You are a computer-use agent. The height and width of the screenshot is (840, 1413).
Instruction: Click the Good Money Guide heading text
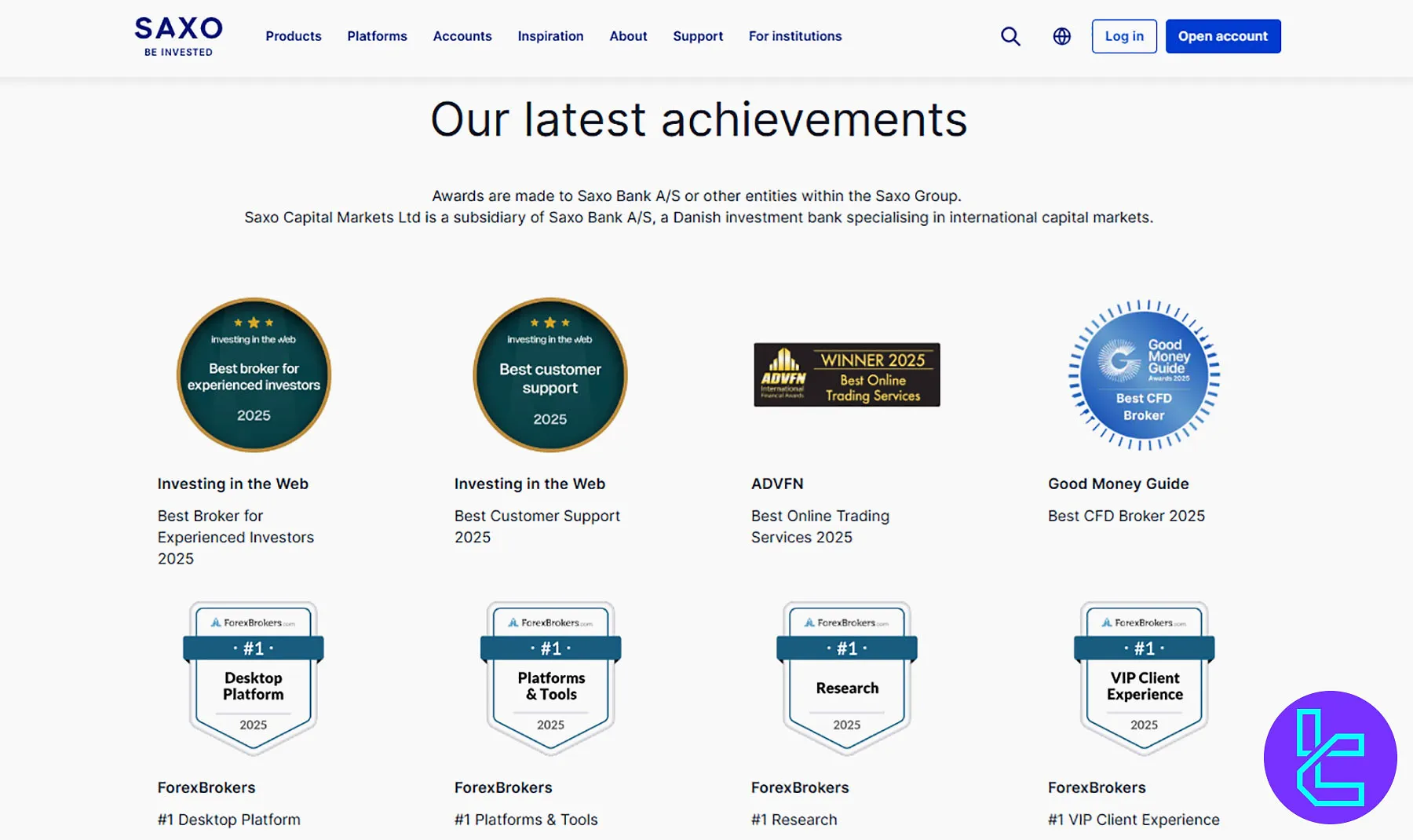pos(1119,484)
